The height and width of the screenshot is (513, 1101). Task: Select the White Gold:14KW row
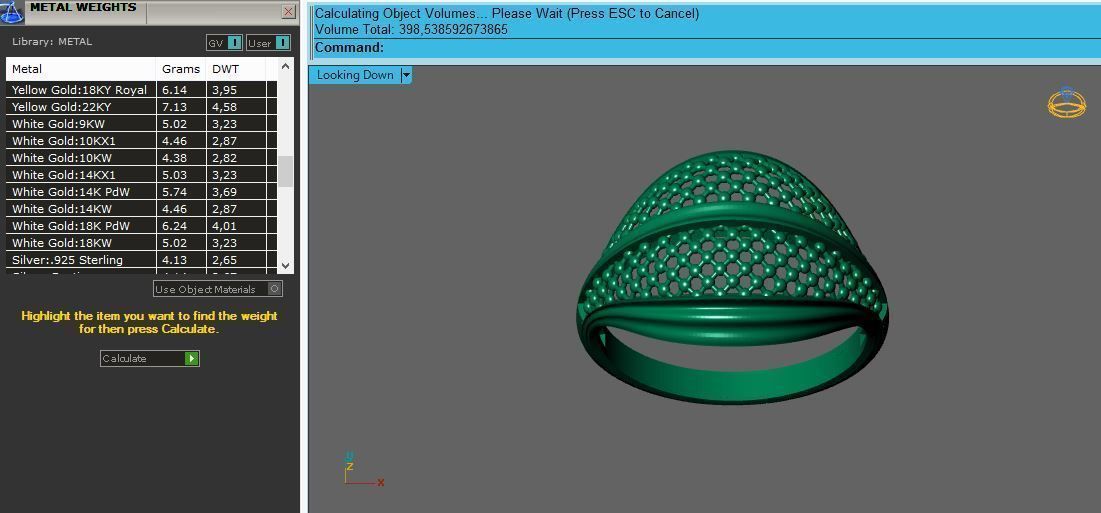[x=142, y=208]
